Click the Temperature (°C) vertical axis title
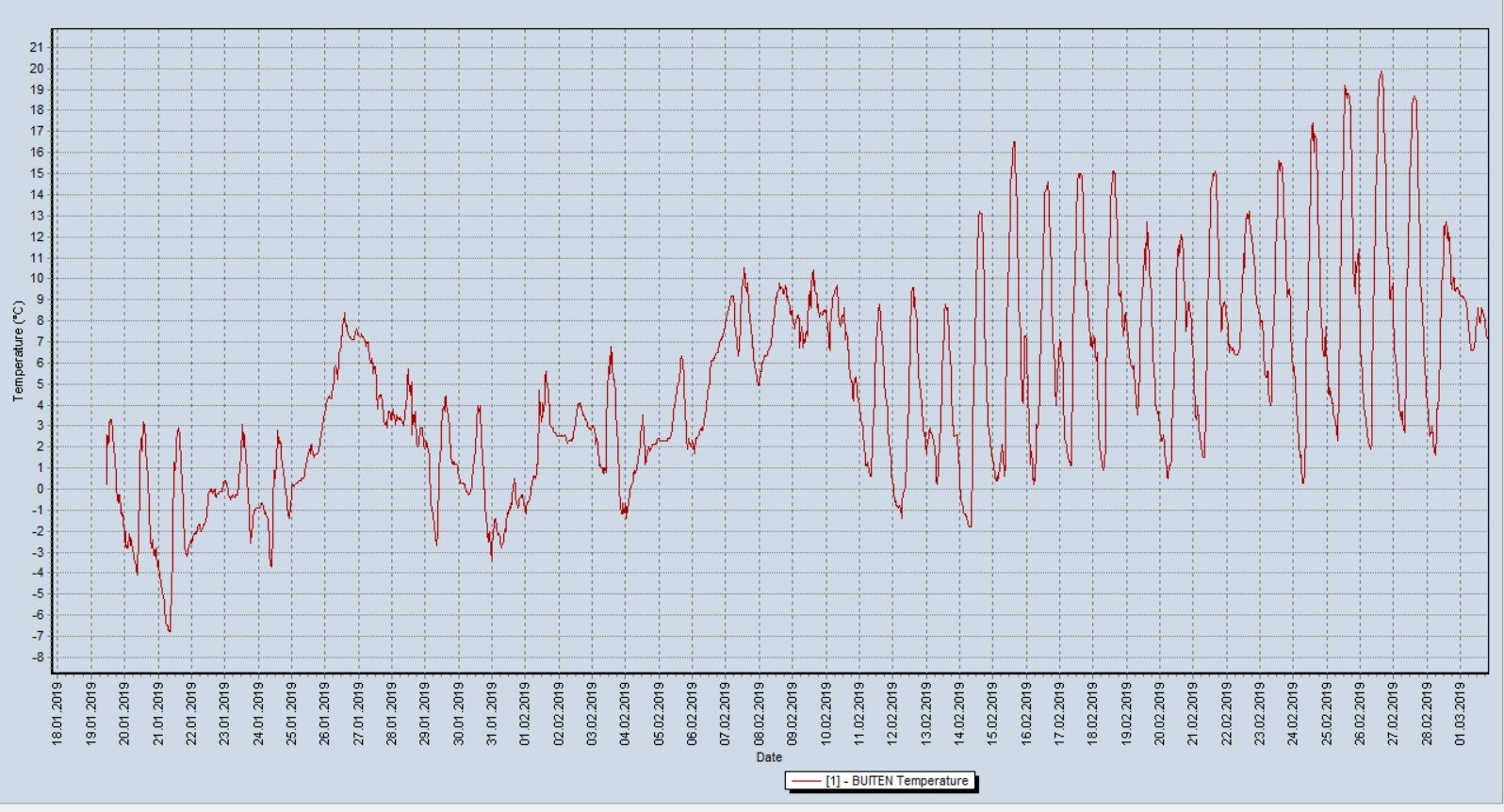The width and height of the screenshot is (1504, 812). [17, 351]
